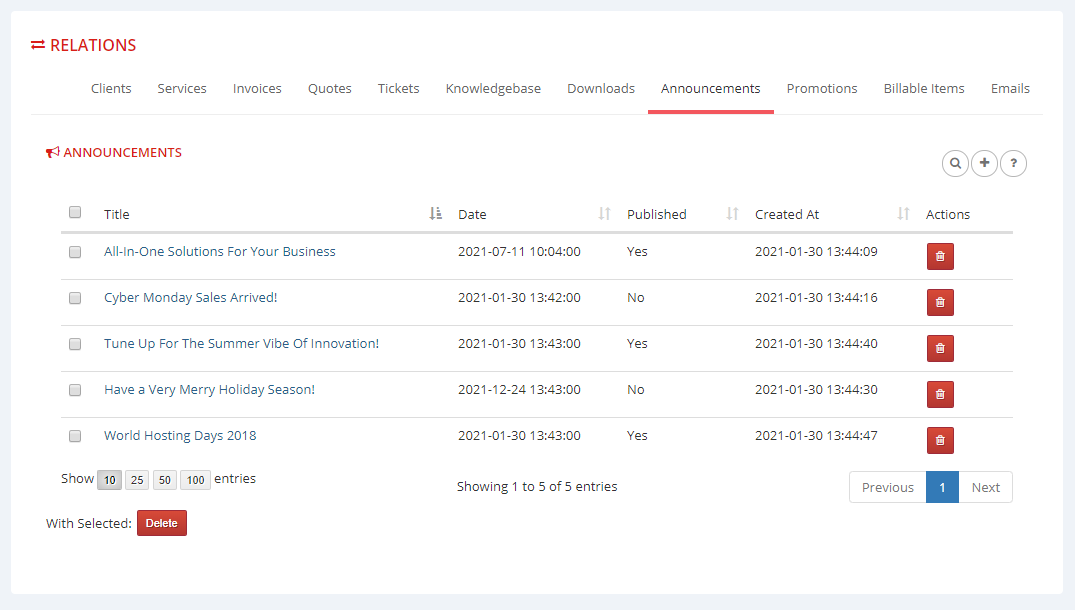Sort the table by the Date column arrows
The image size is (1075, 610).
tap(603, 213)
